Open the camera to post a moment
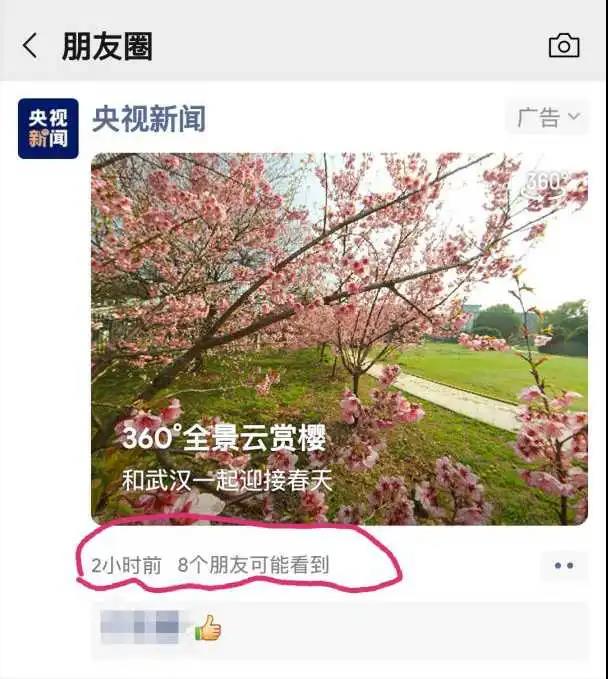Image resolution: width=608 pixels, height=679 pixels. coord(564,45)
